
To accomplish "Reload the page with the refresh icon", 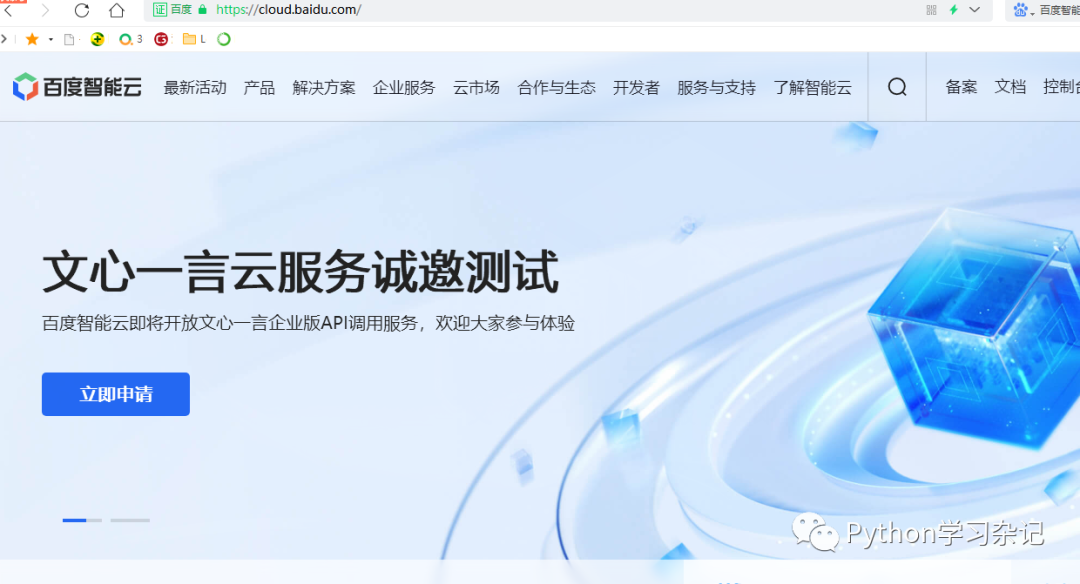I will [x=82, y=10].
